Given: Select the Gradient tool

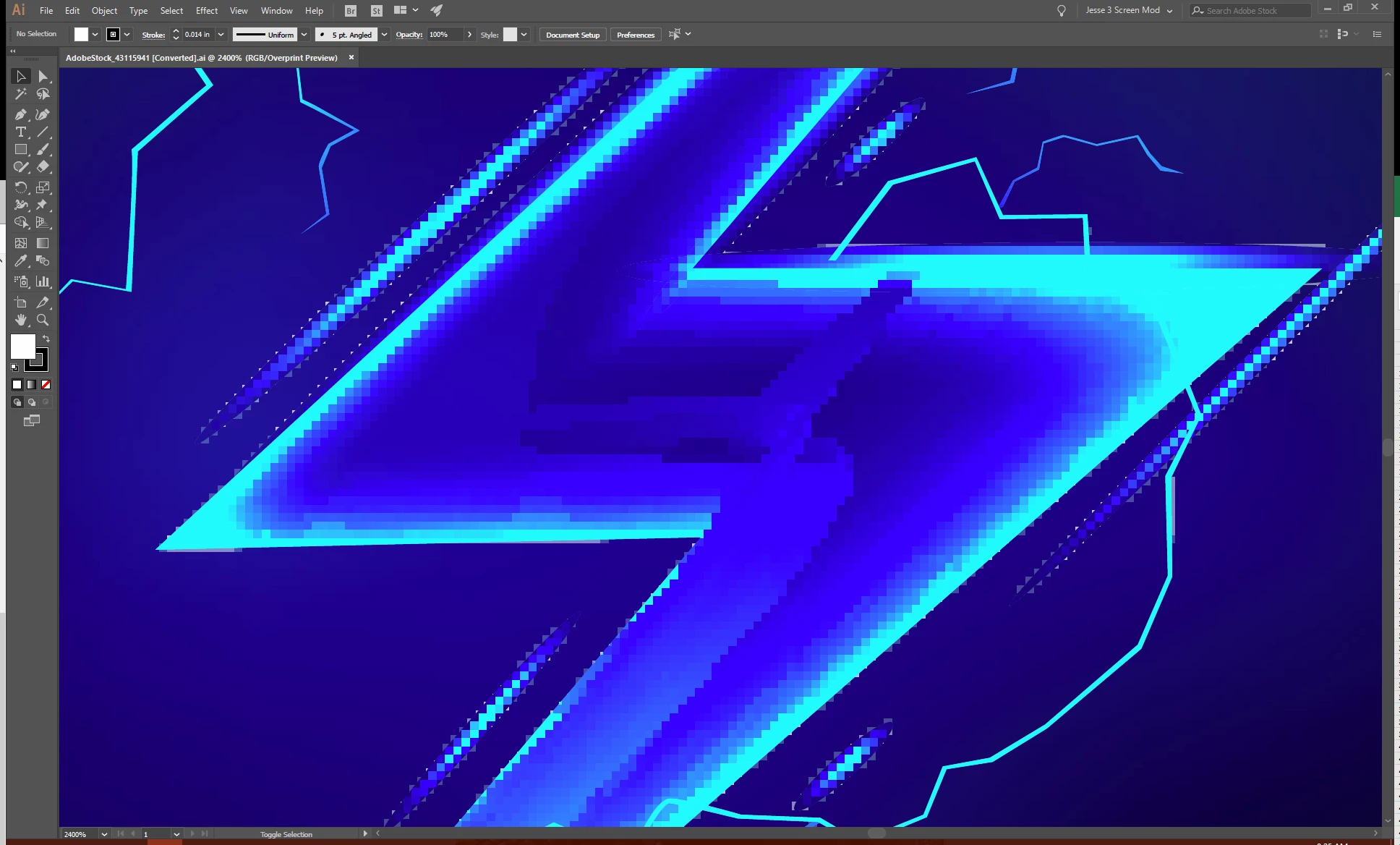Looking at the screenshot, I should click(x=43, y=243).
